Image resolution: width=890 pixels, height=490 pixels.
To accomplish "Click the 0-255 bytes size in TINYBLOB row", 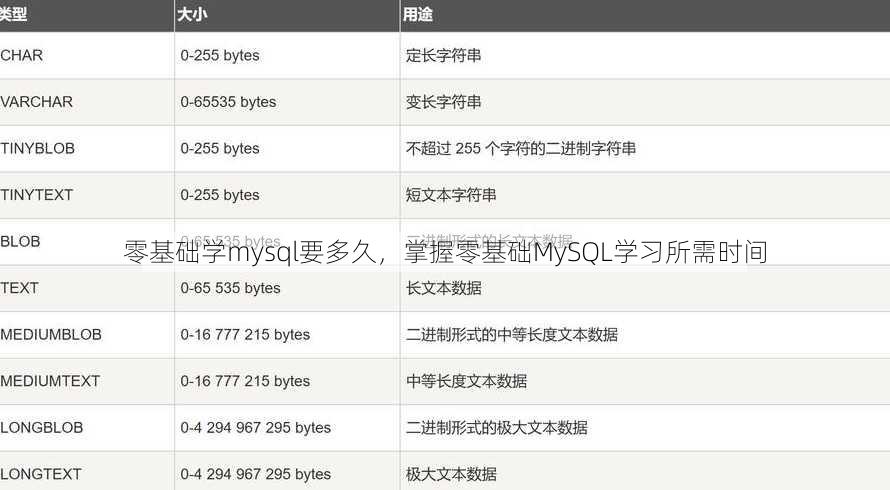I will (x=220, y=149).
